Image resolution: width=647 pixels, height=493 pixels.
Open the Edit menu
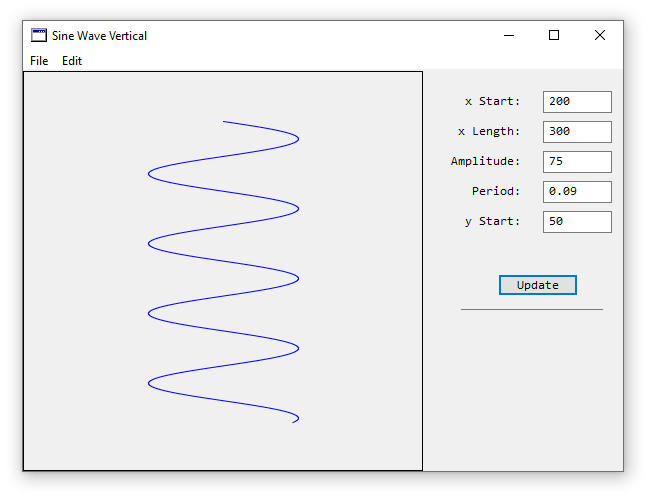[72, 61]
